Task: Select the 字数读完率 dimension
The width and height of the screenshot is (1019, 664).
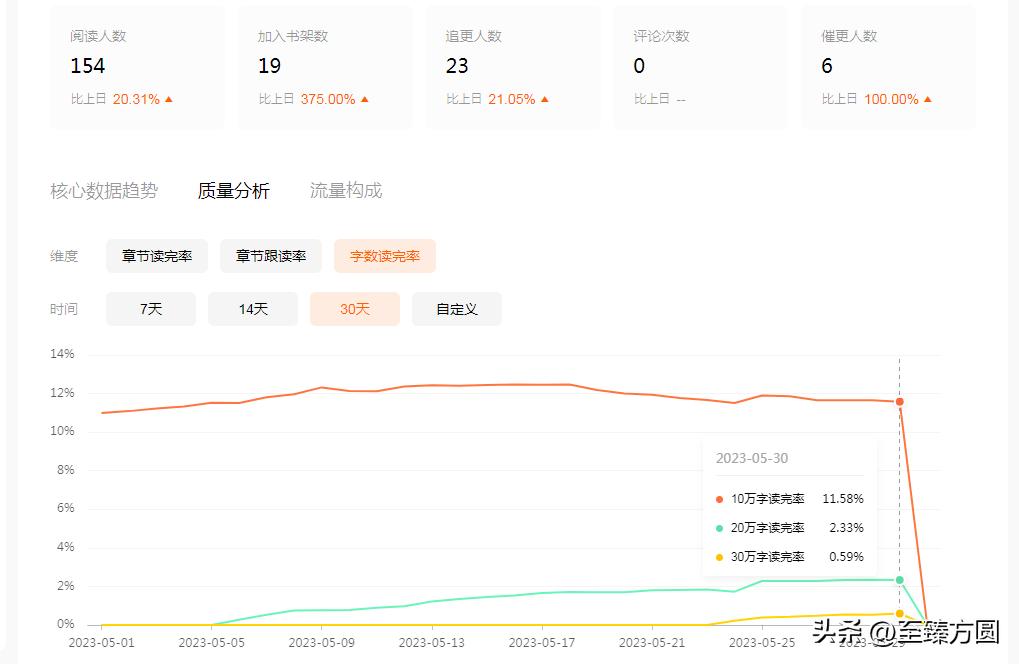Action: [385, 256]
